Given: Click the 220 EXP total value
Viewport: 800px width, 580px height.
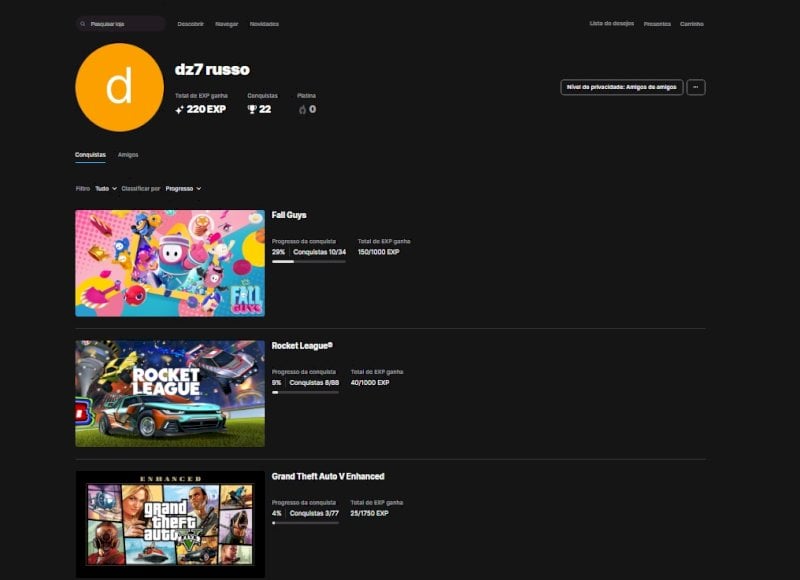Looking at the screenshot, I should (206, 109).
